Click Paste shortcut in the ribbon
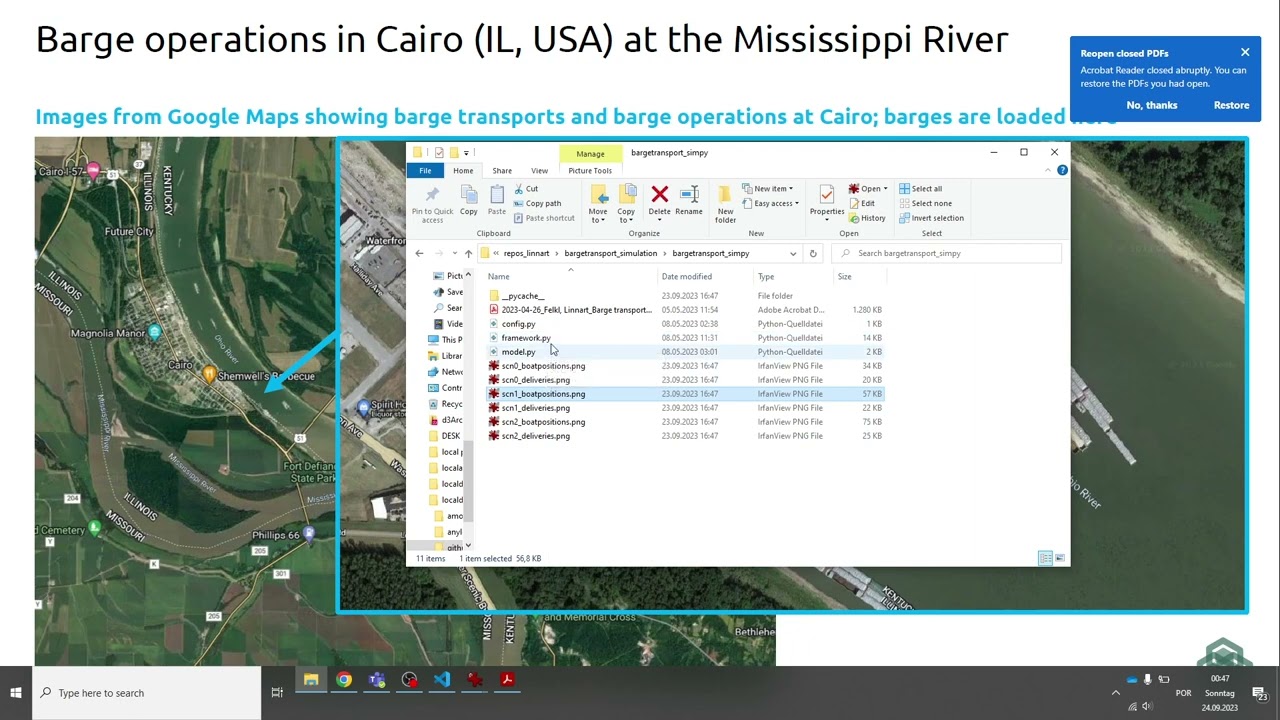The height and width of the screenshot is (720, 1280). click(x=544, y=218)
